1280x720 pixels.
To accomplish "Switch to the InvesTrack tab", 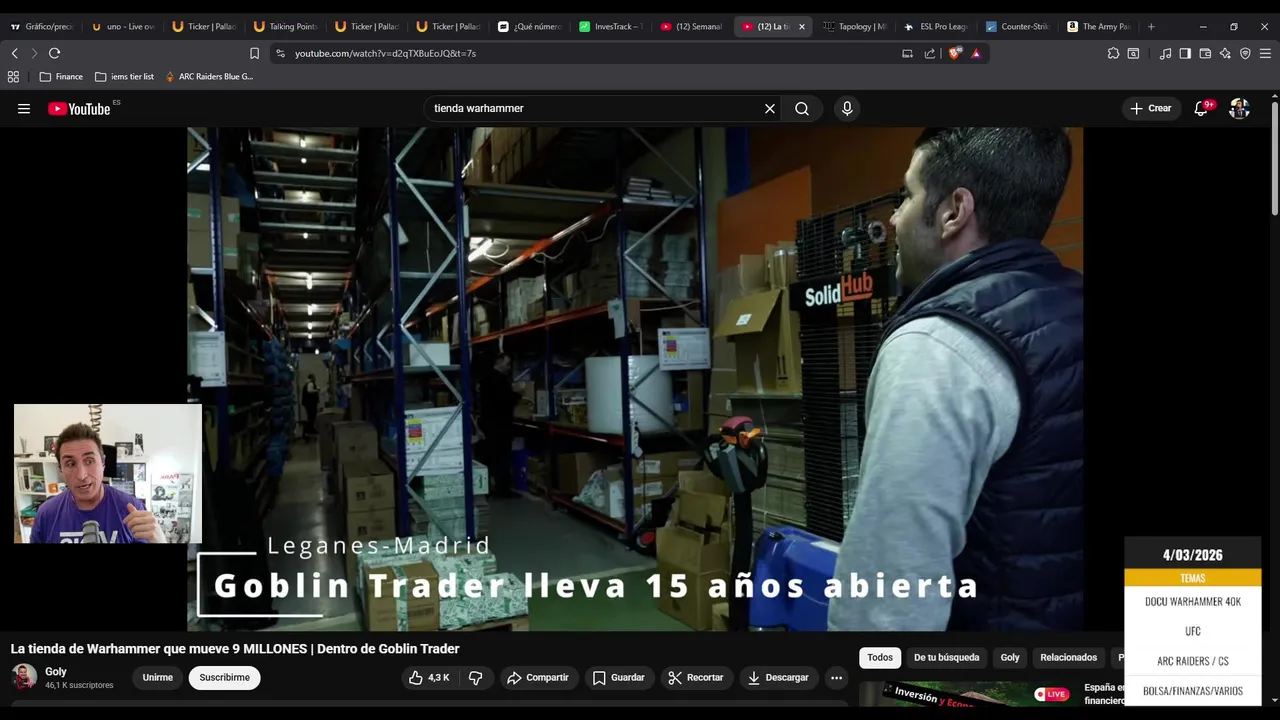I will [610, 27].
